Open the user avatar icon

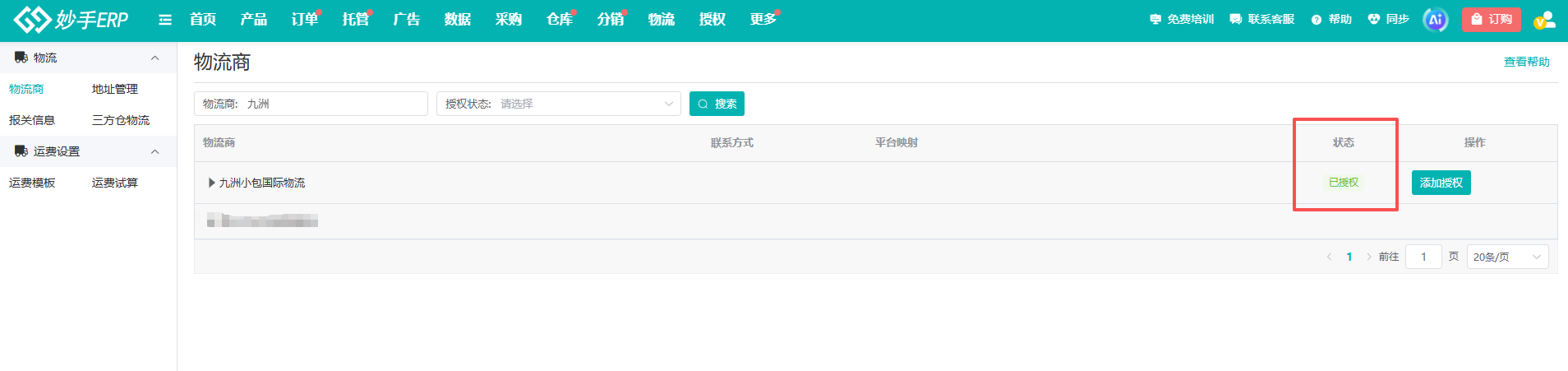click(1544, 20)
